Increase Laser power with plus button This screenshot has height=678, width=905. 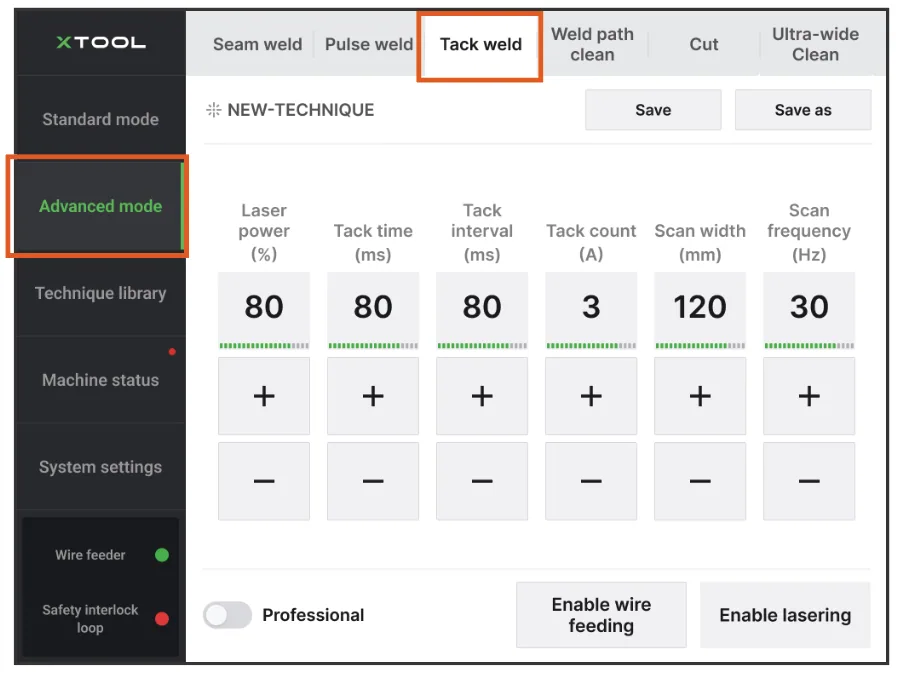click(264, 396)
